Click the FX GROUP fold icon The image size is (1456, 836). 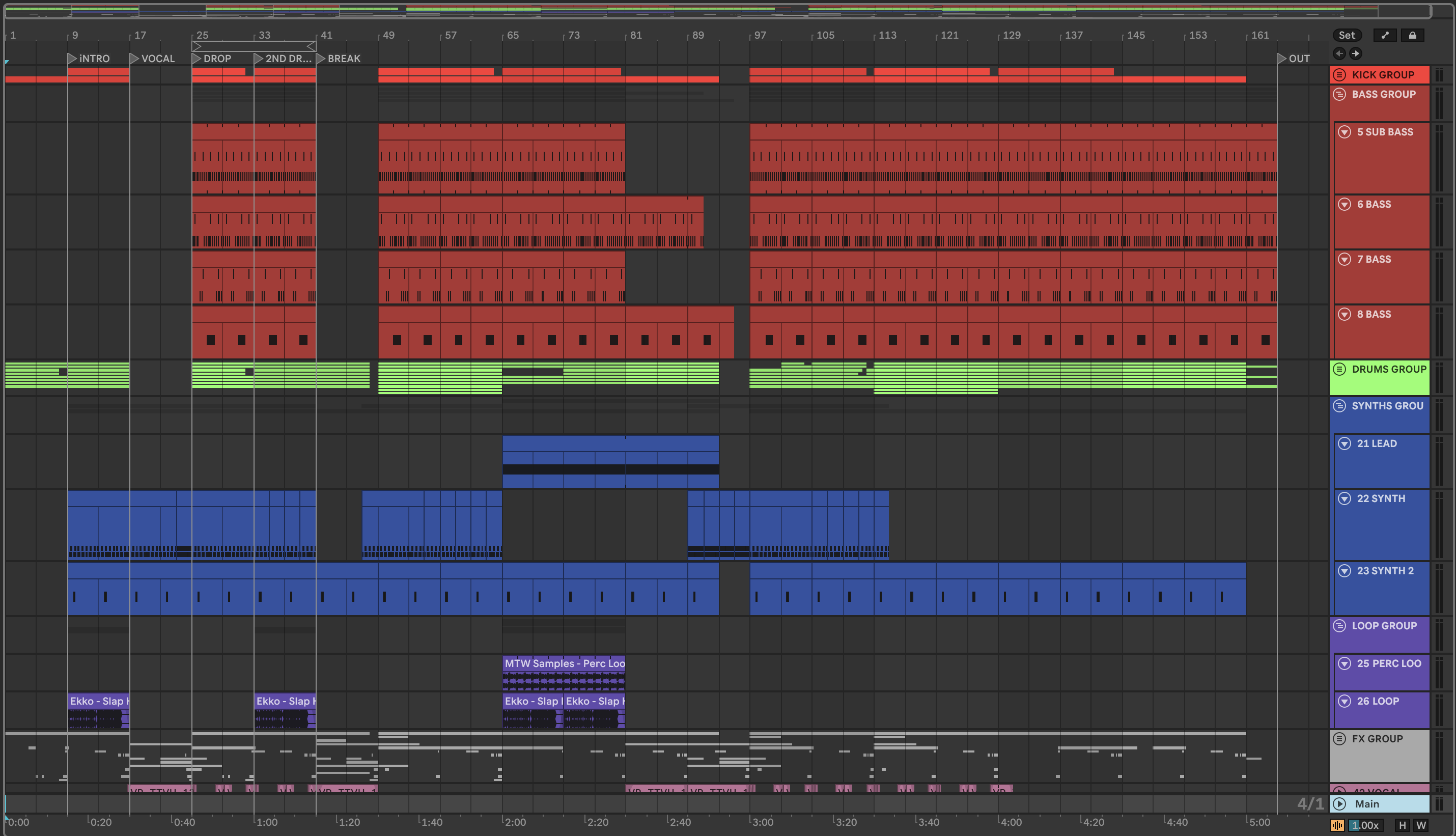tap(1339, 739)
